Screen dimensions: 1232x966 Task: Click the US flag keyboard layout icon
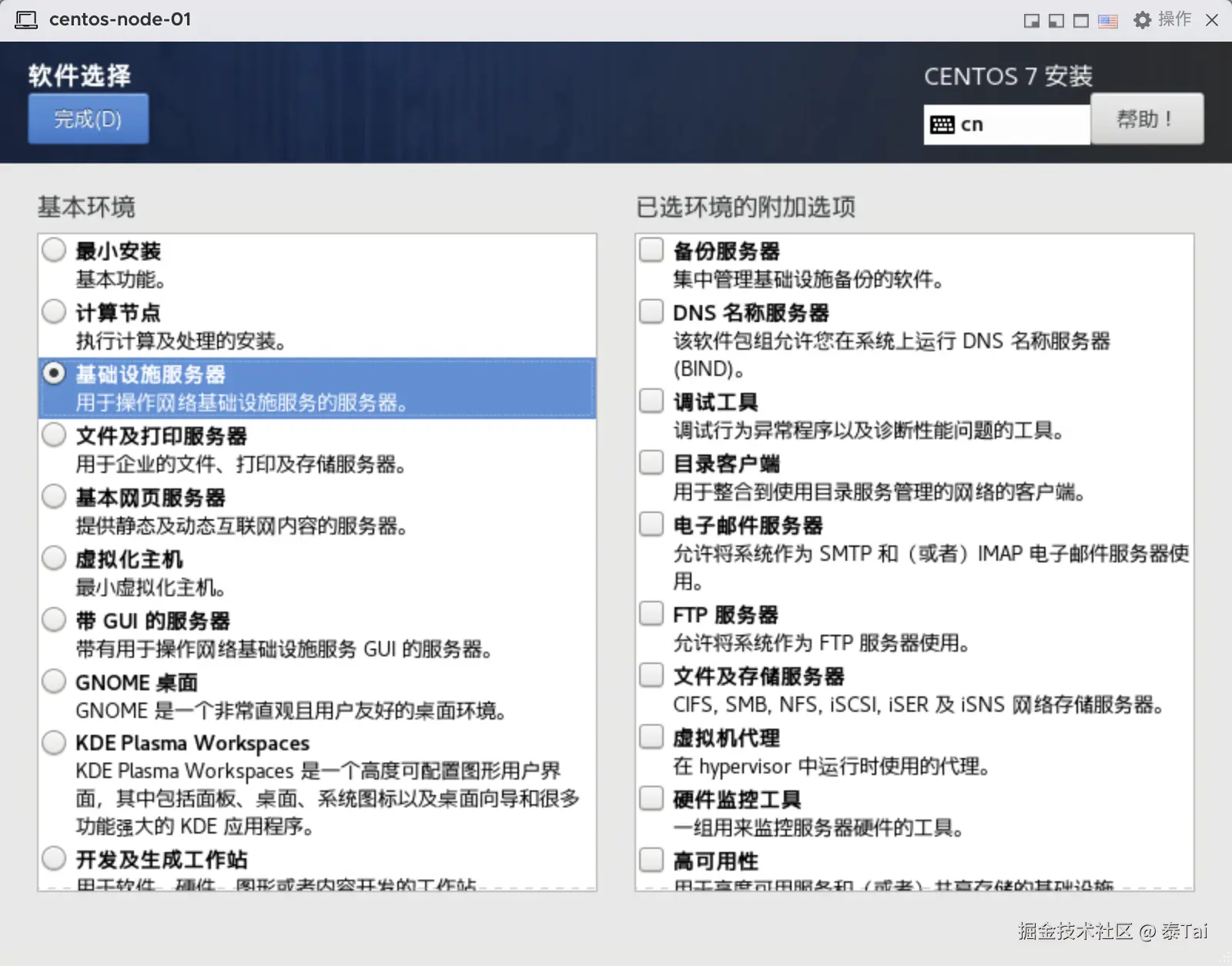(x=1107, y=21)
